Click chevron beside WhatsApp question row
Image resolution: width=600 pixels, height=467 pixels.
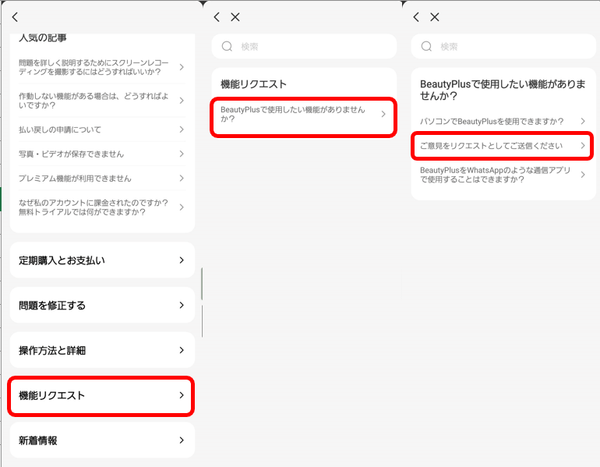(x=583, y=175)
